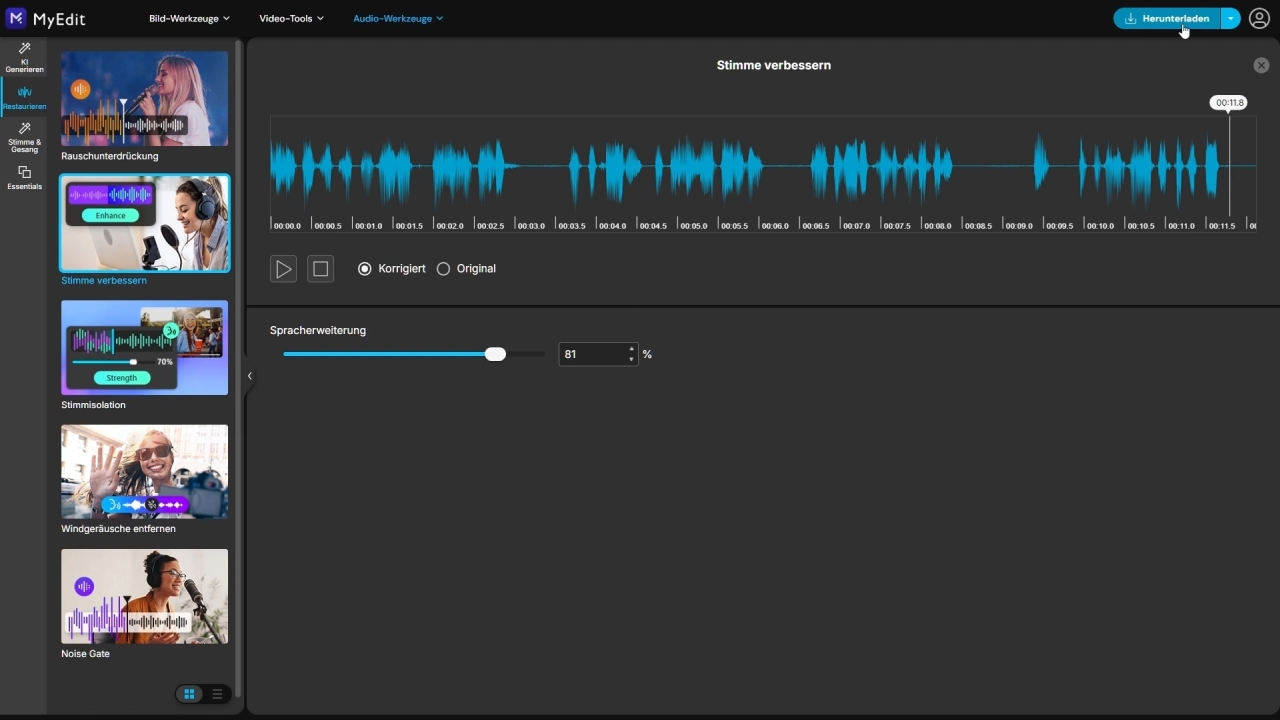Click the MyEdit logo
Image resolution: width=1280 pixels, height=720 pixels.
click(x=43, y=18)
